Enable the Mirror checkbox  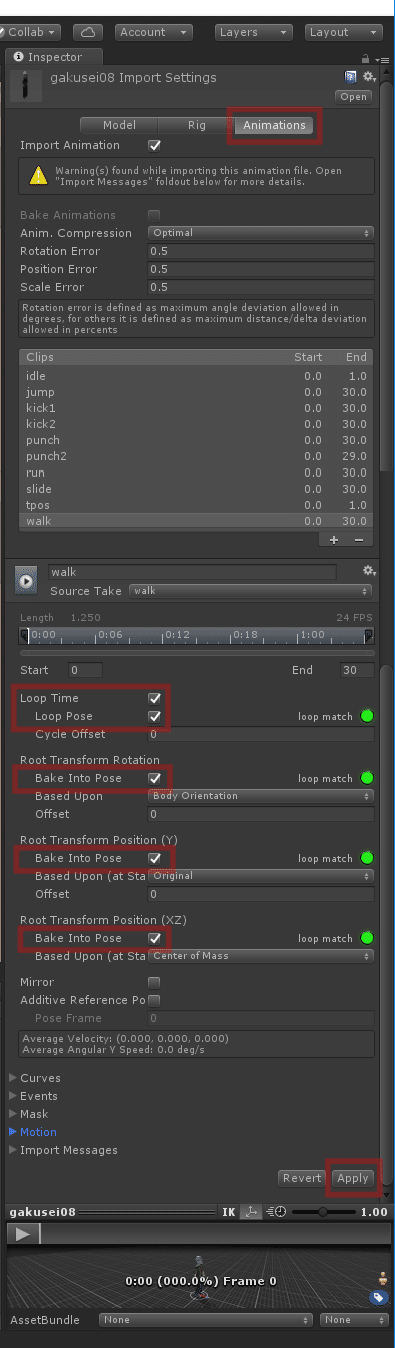click(154, 982)
